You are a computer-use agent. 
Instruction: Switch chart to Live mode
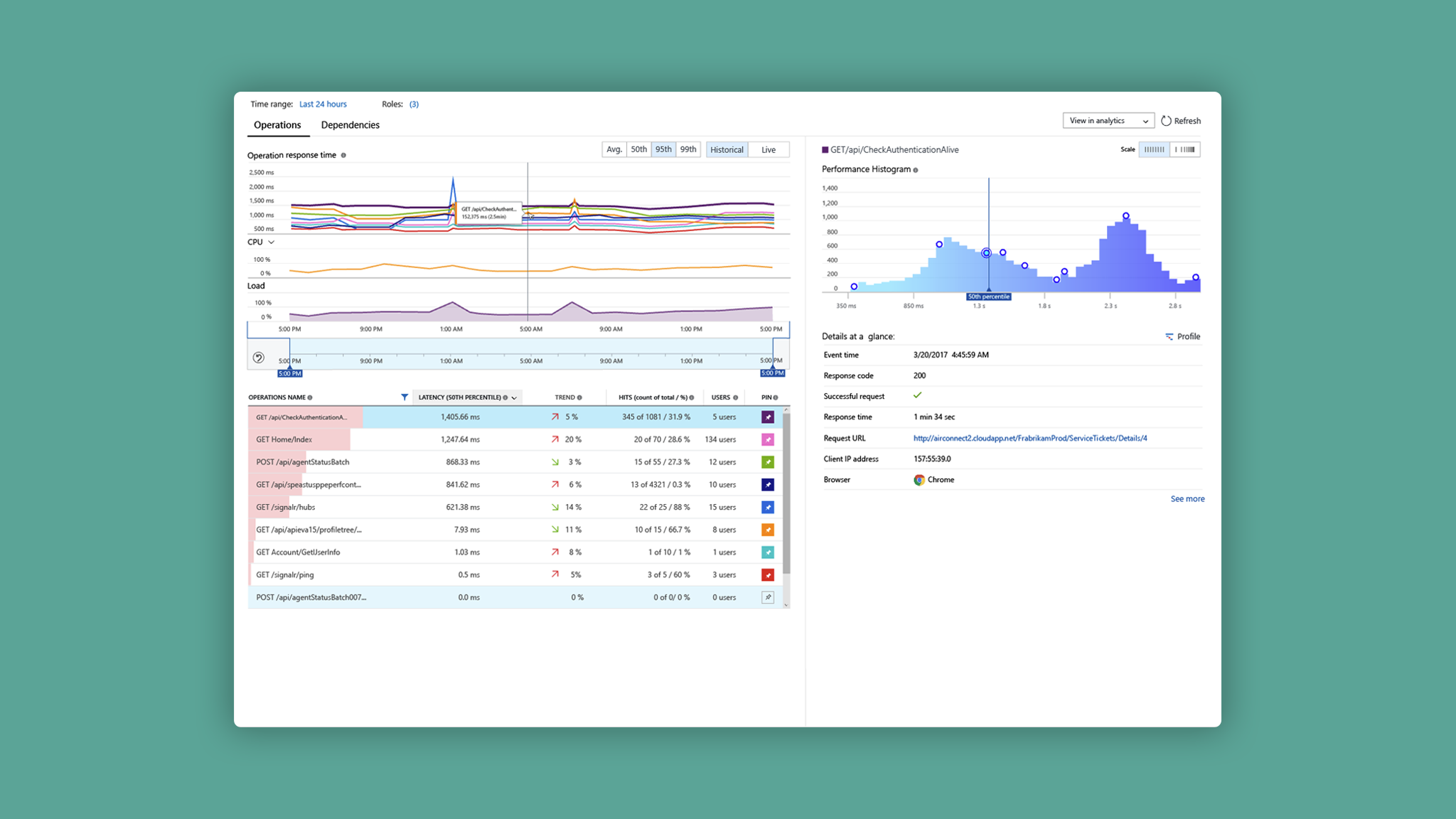click(769, 150)
